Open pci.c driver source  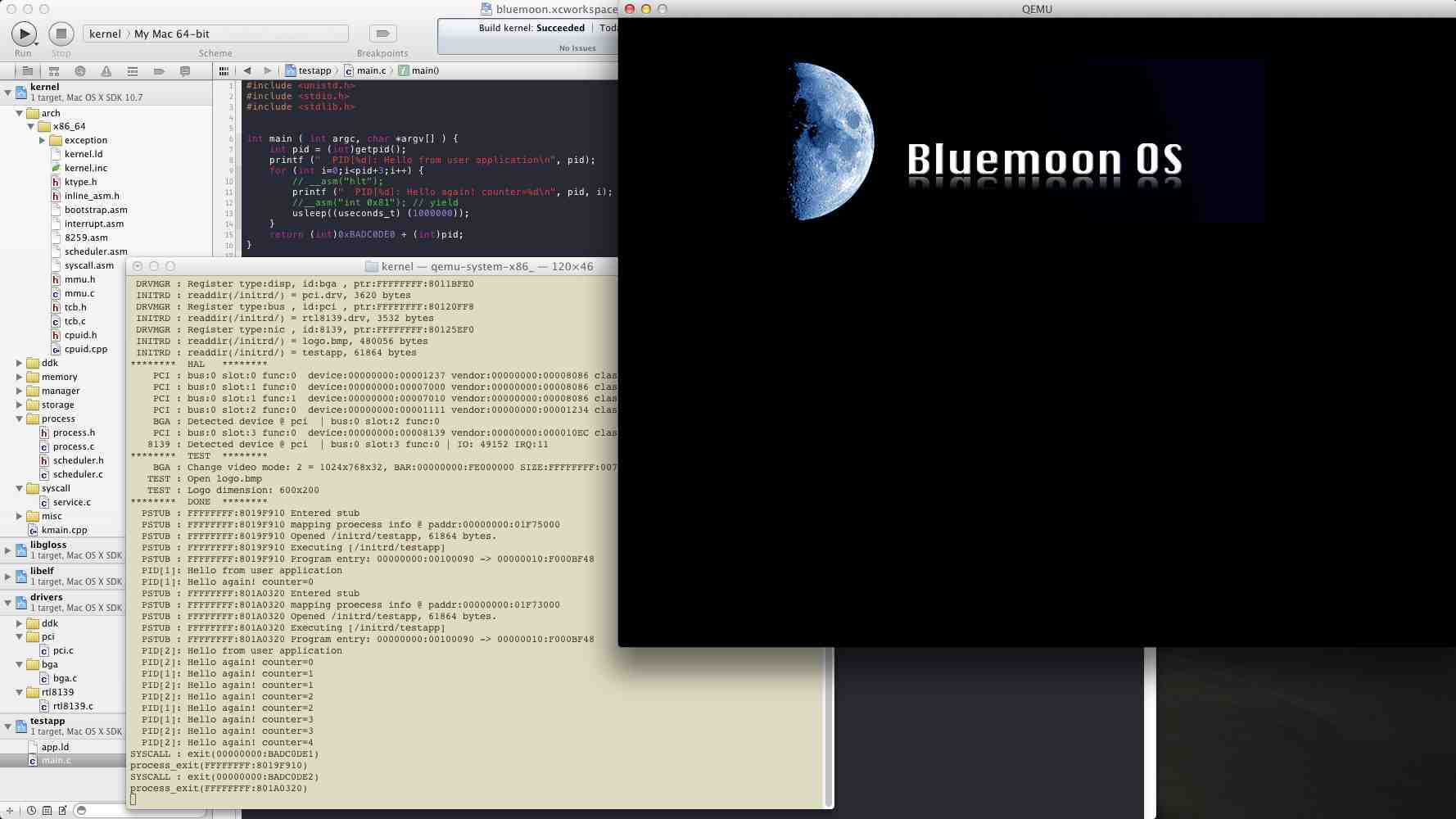[x=57, y=651]
